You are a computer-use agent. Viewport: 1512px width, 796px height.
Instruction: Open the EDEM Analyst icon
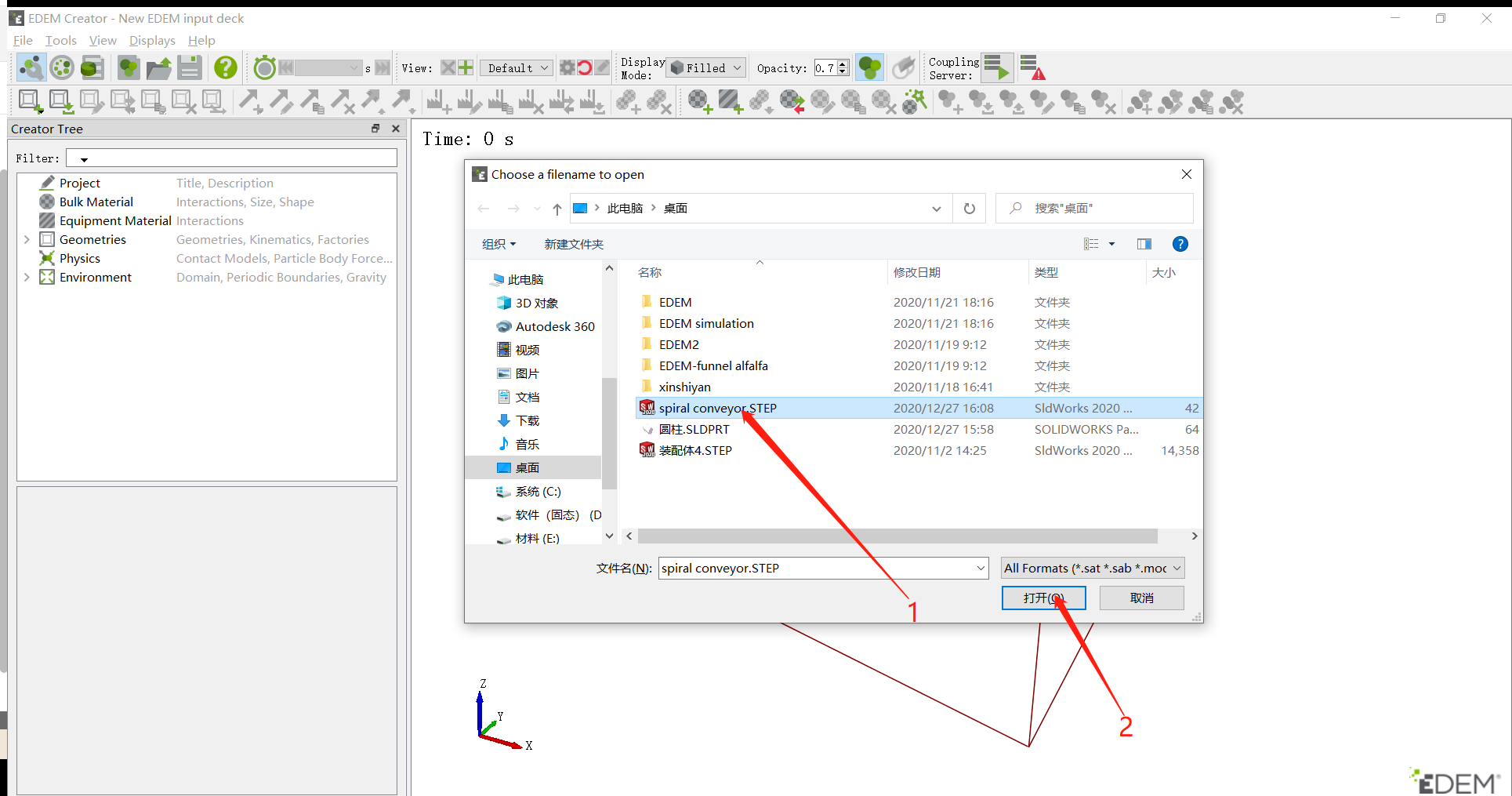pyautogui.click(x=92, y=68)
